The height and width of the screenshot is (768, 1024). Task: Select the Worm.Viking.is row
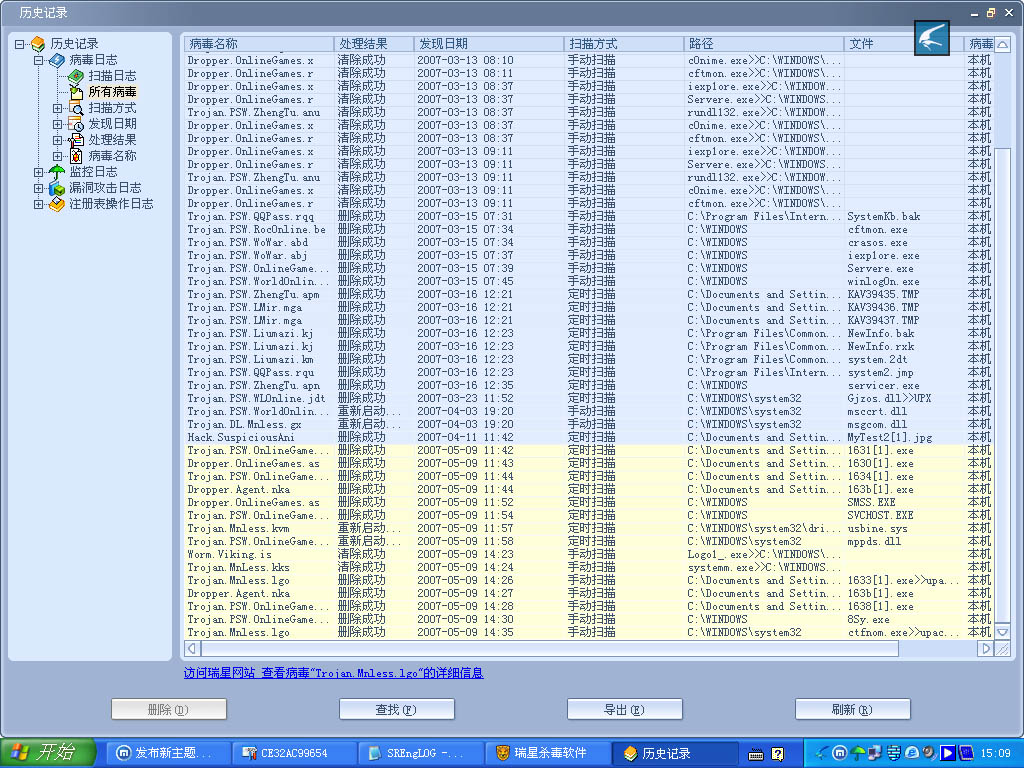click(588, 554)
